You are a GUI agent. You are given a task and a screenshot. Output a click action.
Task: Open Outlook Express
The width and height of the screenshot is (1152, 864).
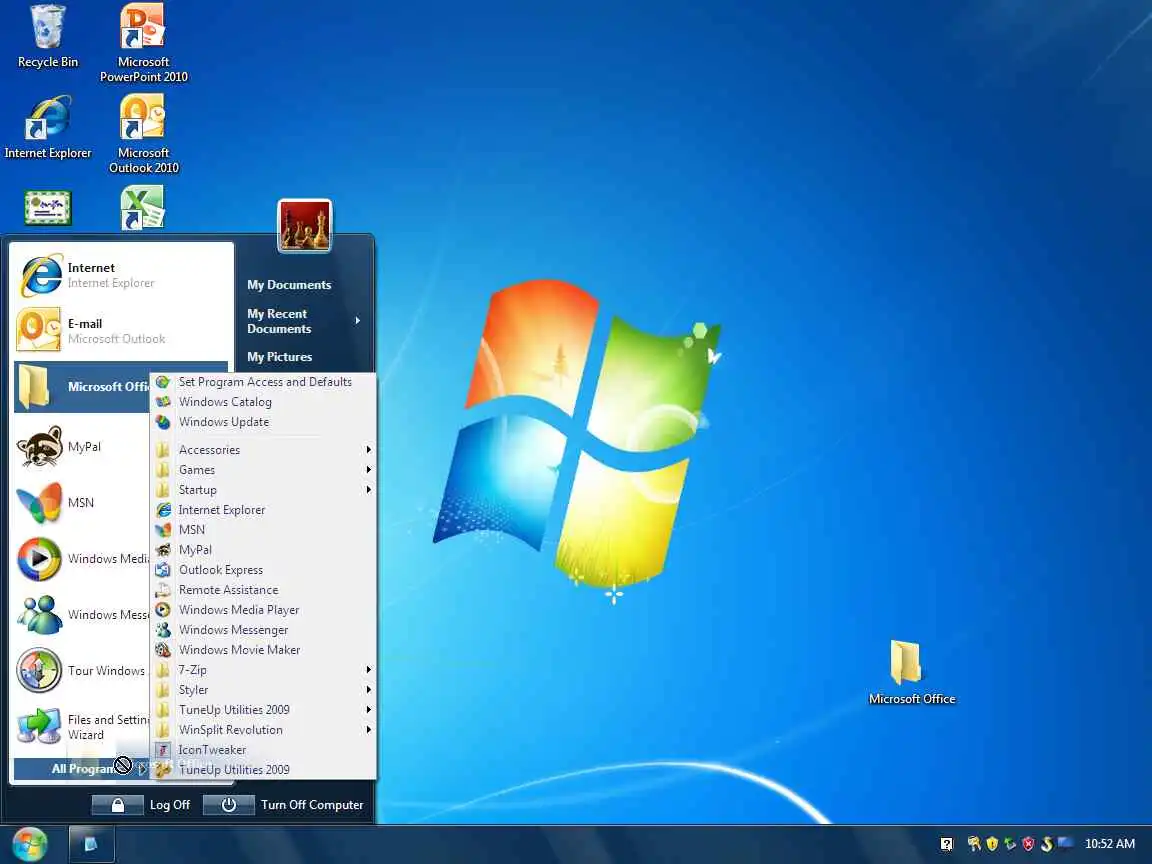tap(264, 569)
